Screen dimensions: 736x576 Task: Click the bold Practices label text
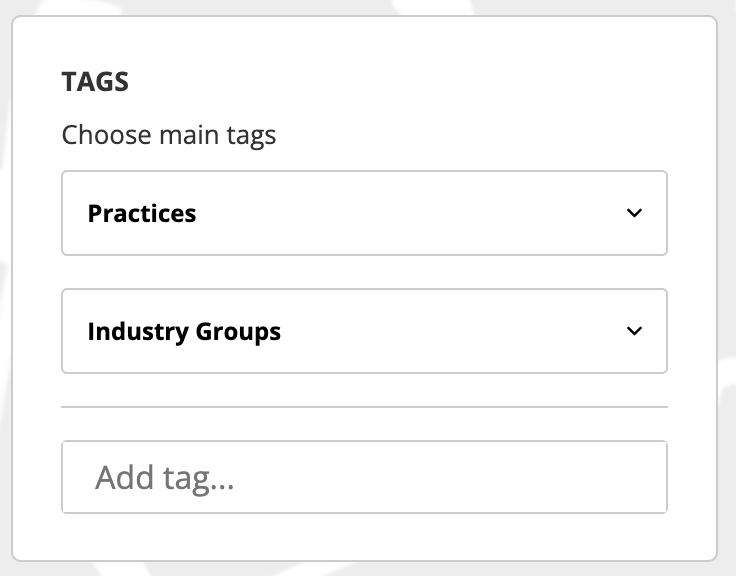coord(142,213)
